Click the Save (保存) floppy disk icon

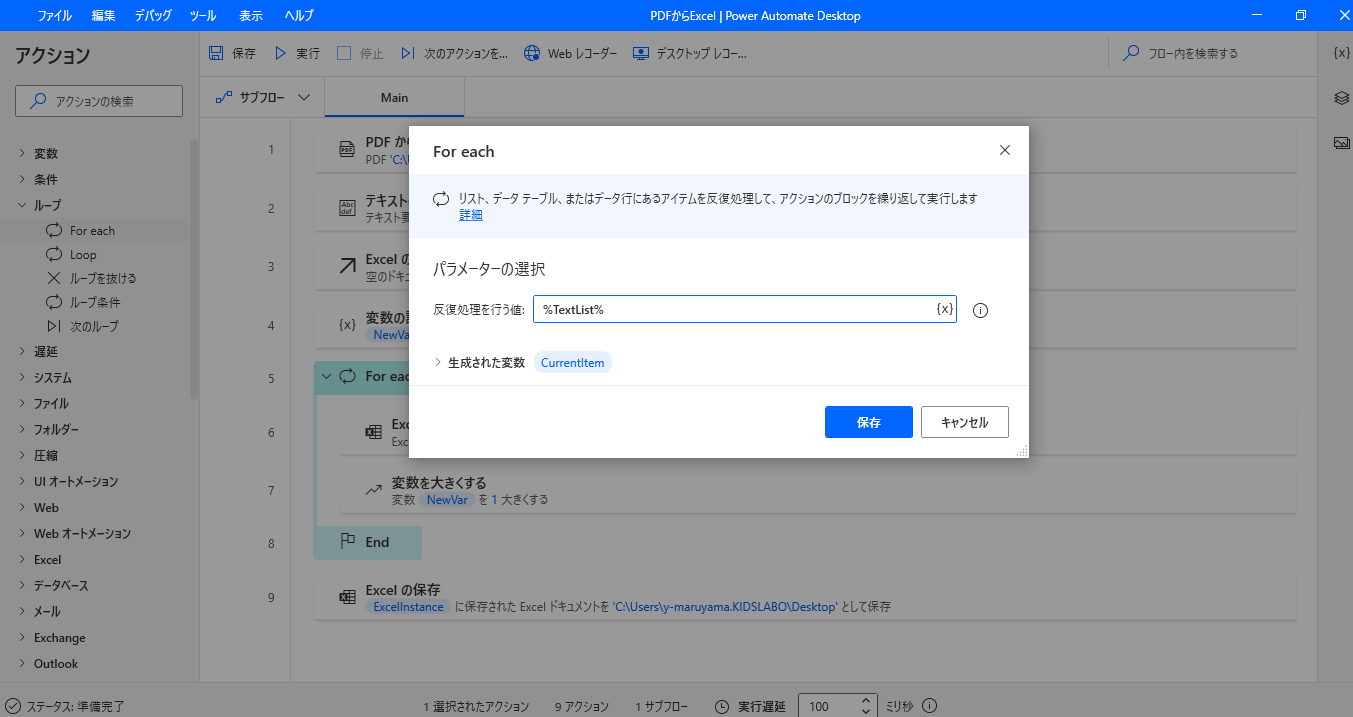[216, 53]
